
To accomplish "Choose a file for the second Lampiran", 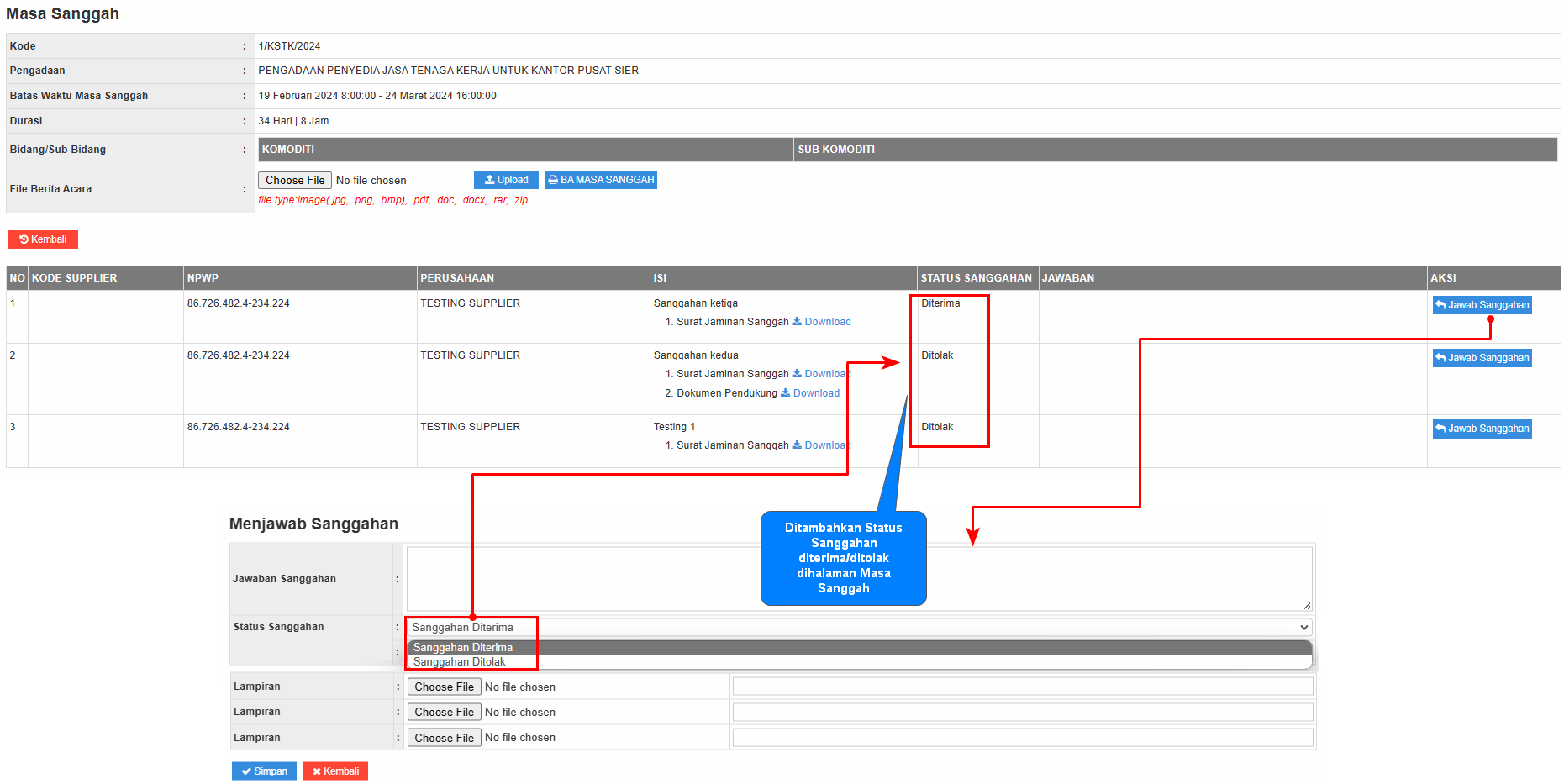I will [x=444, y=713].
